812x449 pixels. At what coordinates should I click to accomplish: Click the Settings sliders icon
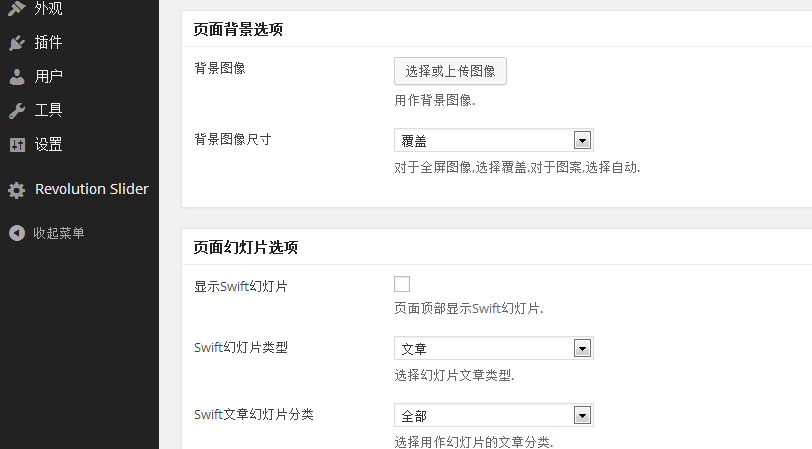coord(17,145)
